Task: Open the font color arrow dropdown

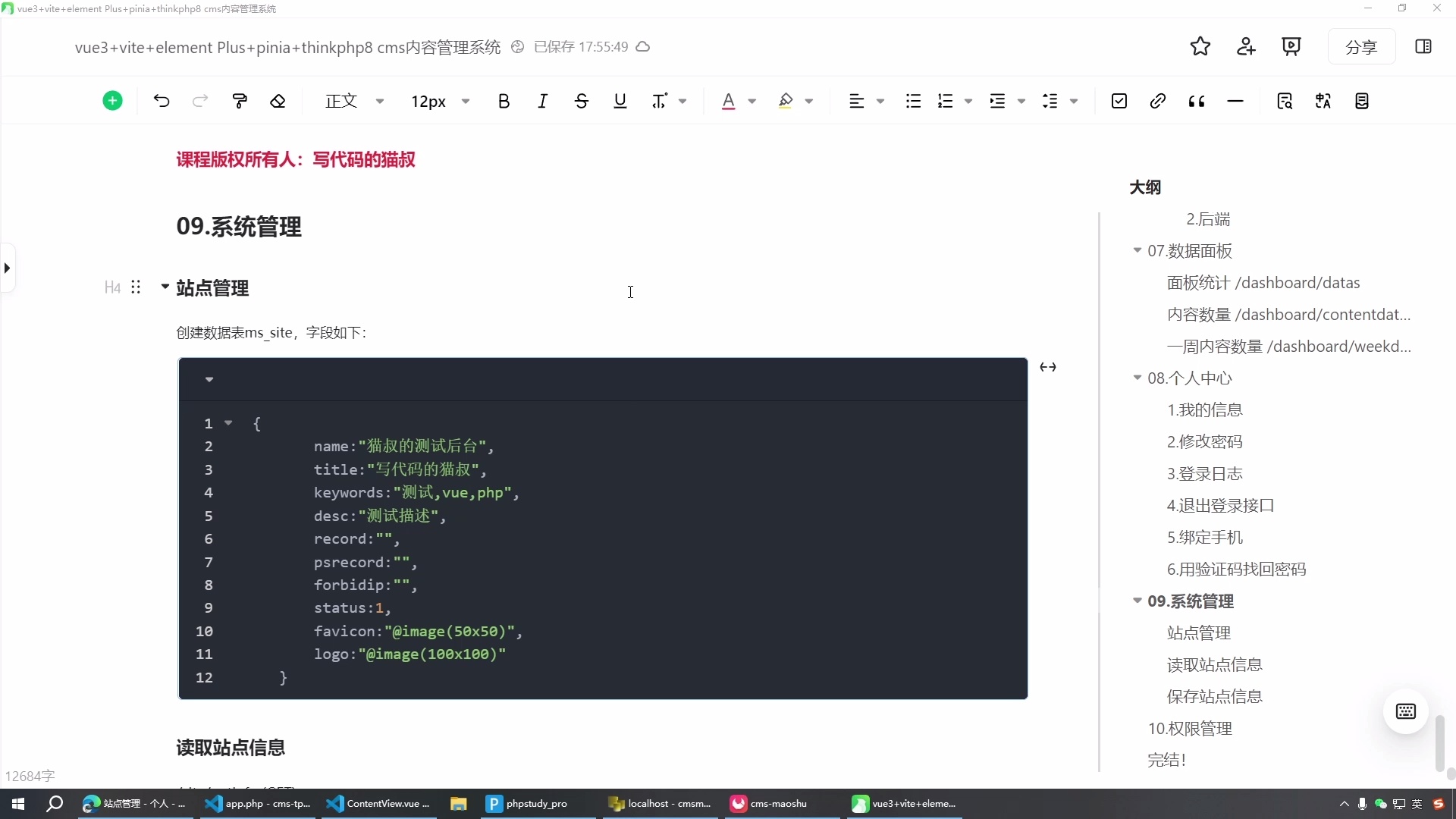Action: coord(752,101)
